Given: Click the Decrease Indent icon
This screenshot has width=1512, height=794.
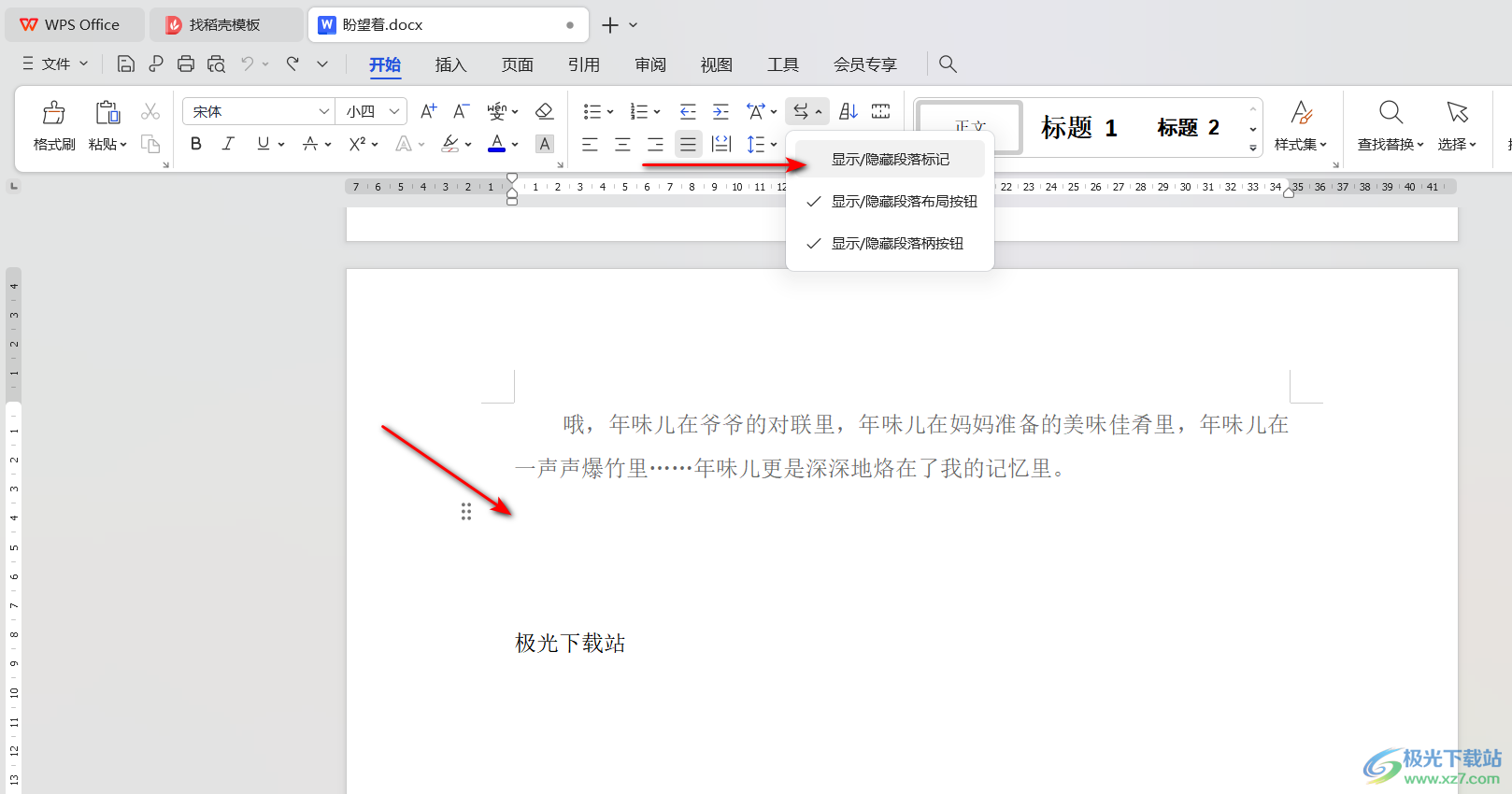Looking at the screenshot, I should (x=688, y=111).
